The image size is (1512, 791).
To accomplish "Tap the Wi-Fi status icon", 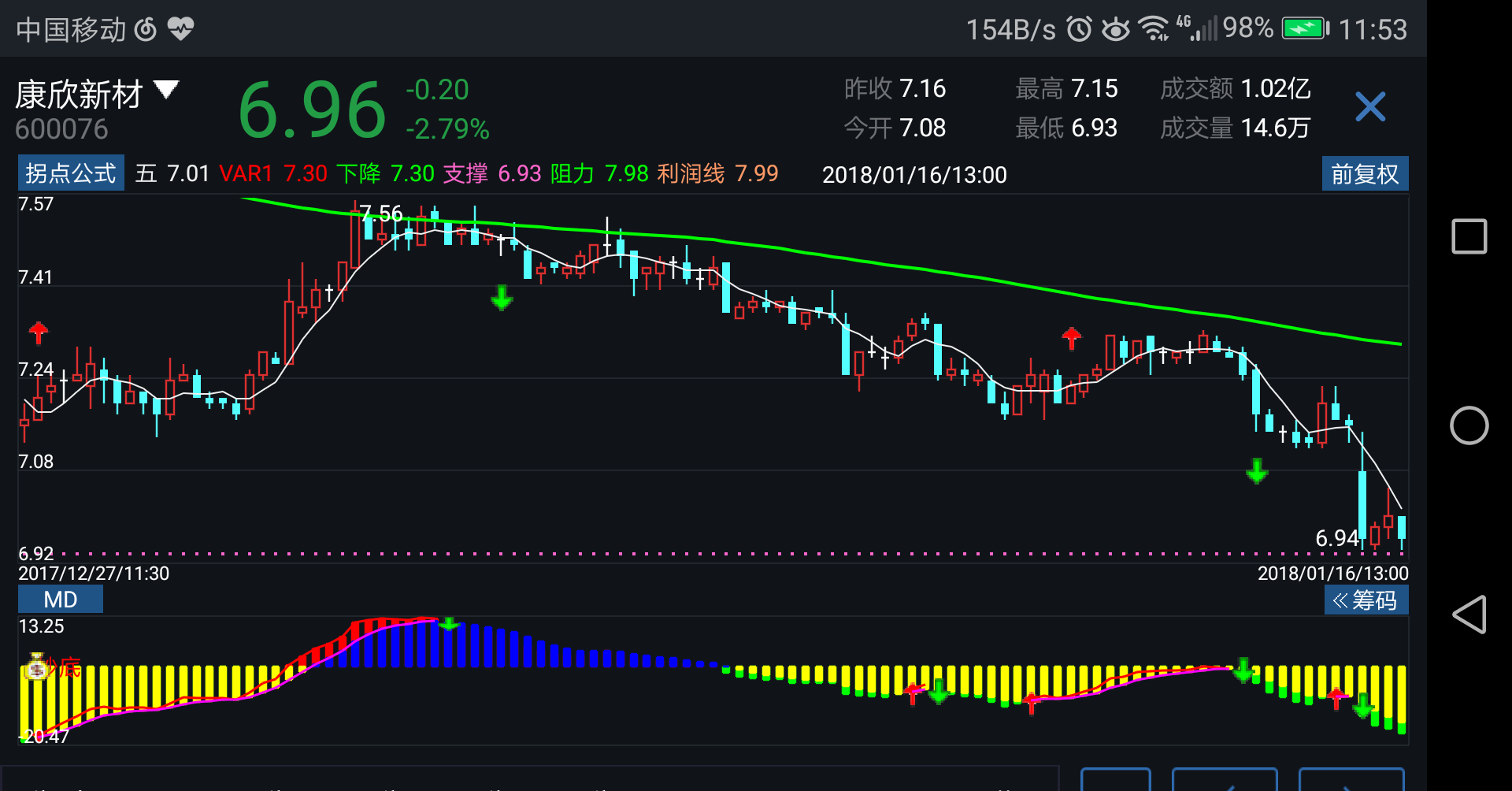I will (1154, 29).
